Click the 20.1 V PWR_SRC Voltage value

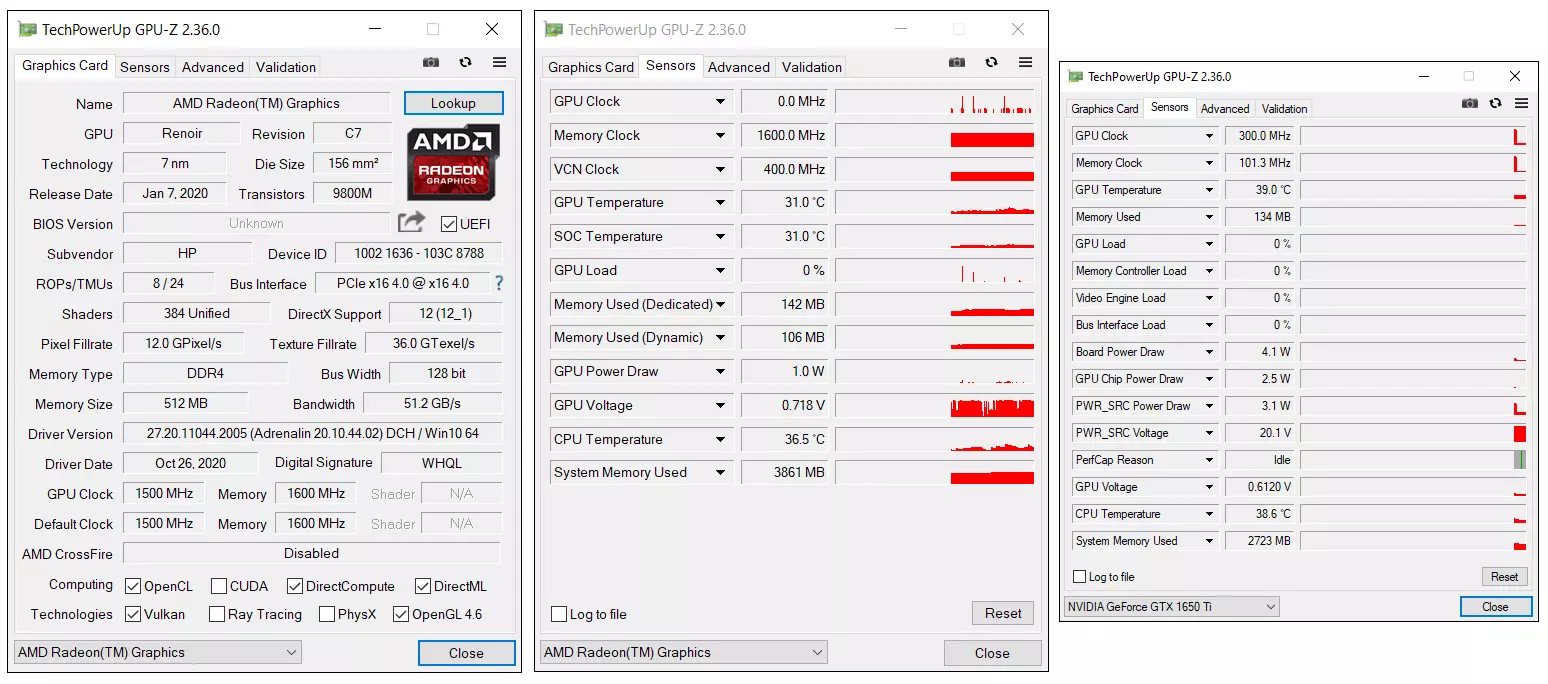point(1259,433)
